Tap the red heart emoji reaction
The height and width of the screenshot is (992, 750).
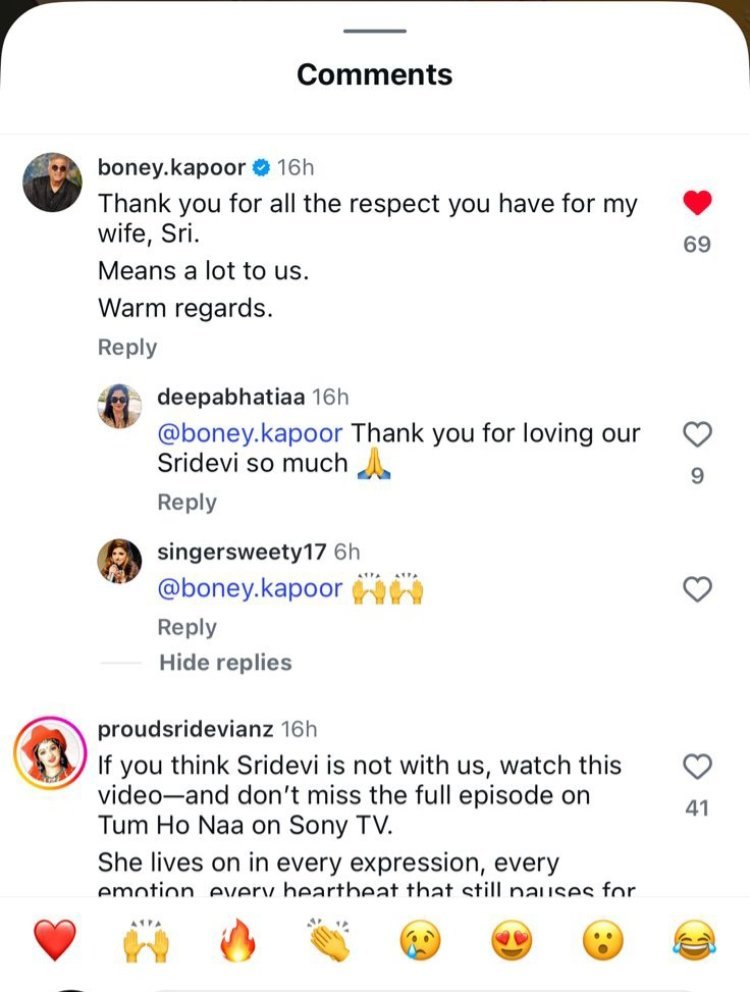tap(55, 941)
